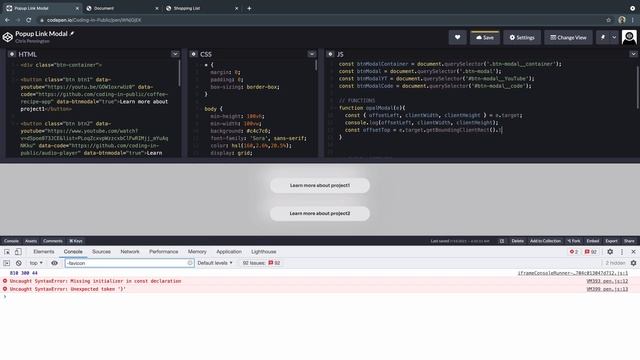Create live expression with eye icon

pyautogui.click(x=54, y=263)
